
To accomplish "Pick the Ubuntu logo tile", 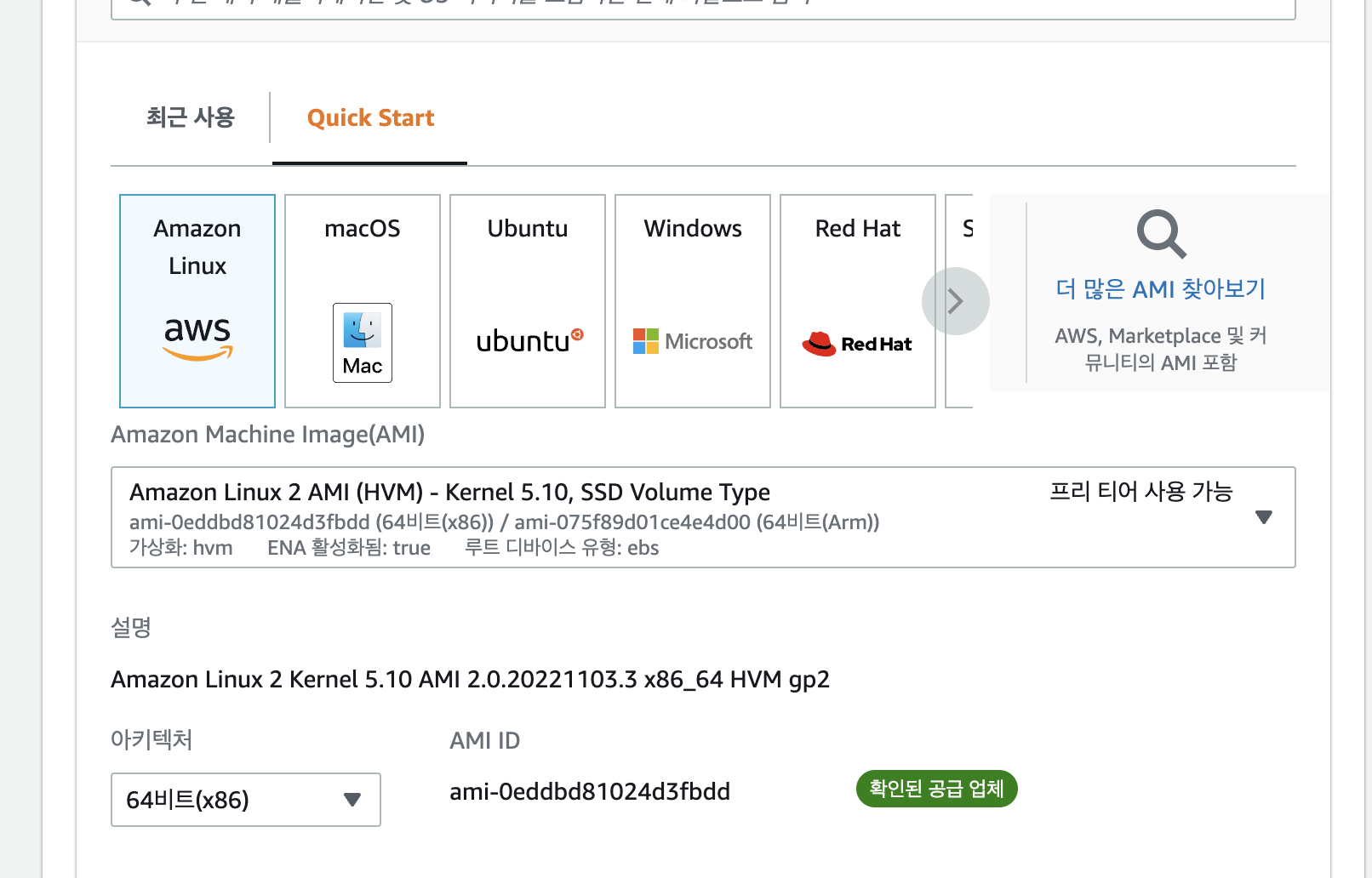I will pos(529,341).
